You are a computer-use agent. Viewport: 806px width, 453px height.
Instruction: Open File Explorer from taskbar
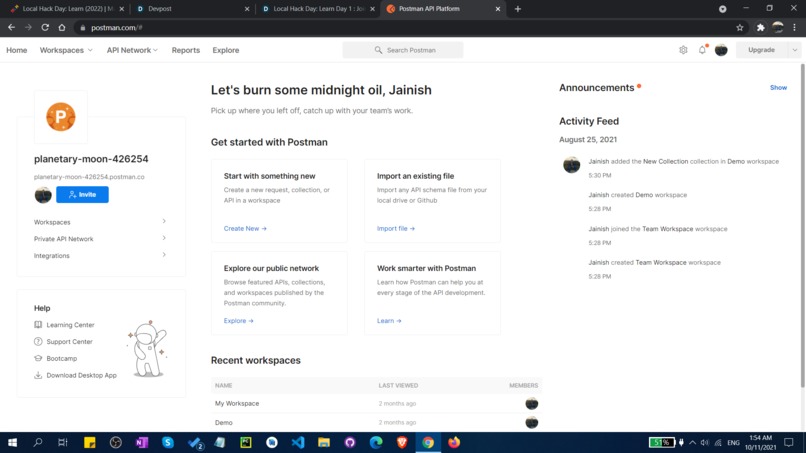coord(324,442)
